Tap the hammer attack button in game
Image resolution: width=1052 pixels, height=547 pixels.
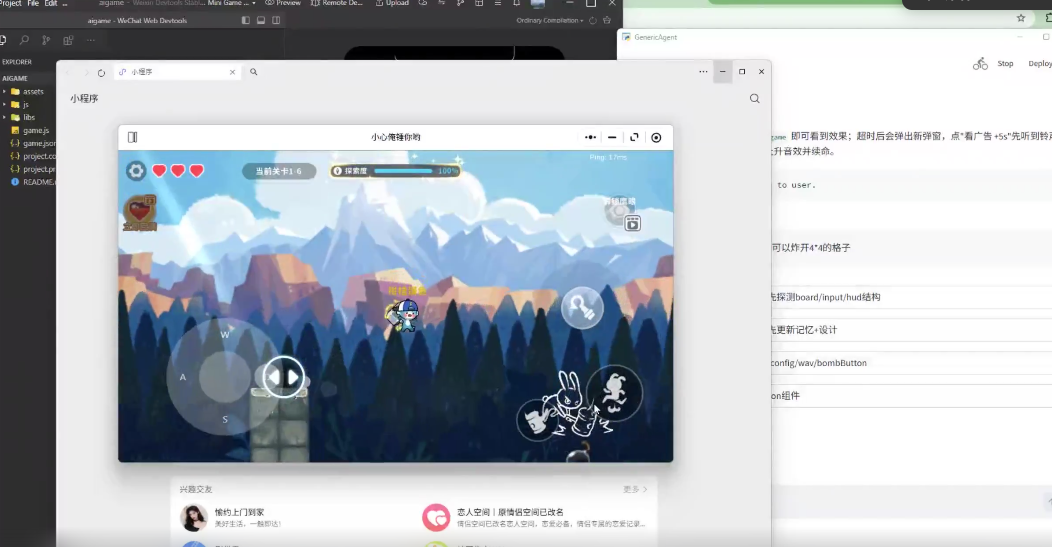click(582, 307)
